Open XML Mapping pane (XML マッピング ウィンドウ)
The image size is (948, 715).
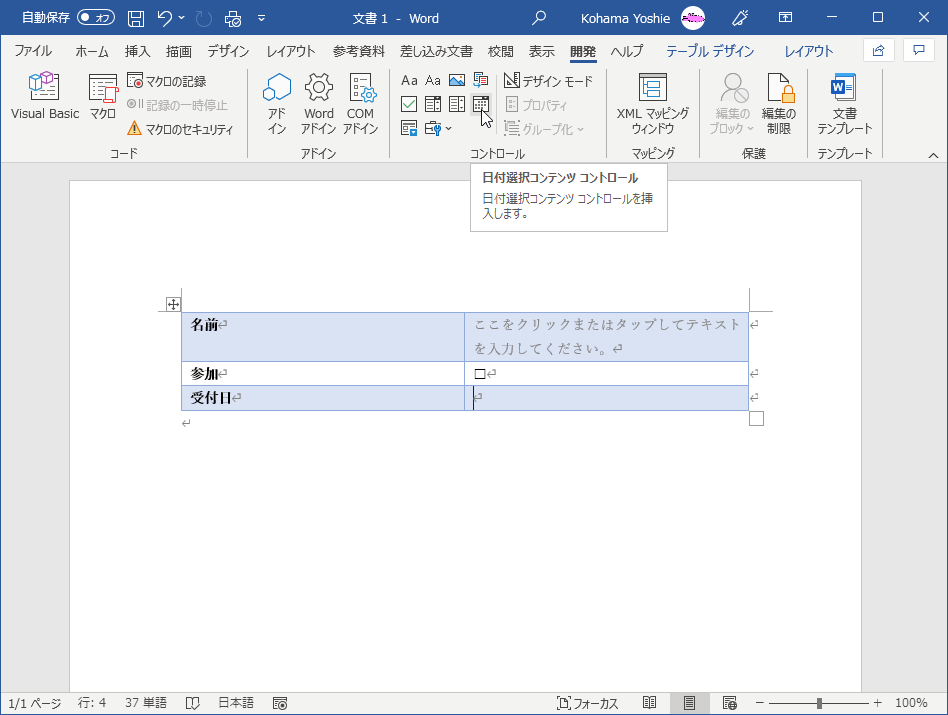pyautogui.click(x=652, y=103)
